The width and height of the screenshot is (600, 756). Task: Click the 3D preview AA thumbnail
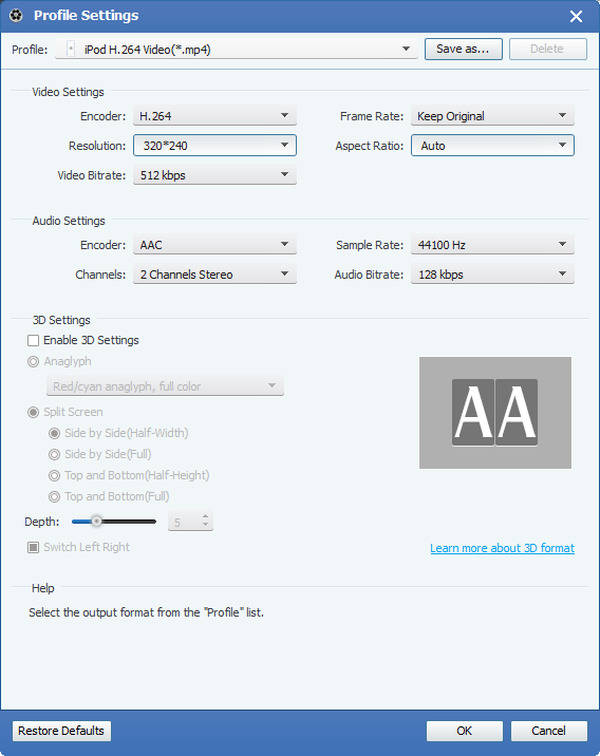[x=495, y=412]
